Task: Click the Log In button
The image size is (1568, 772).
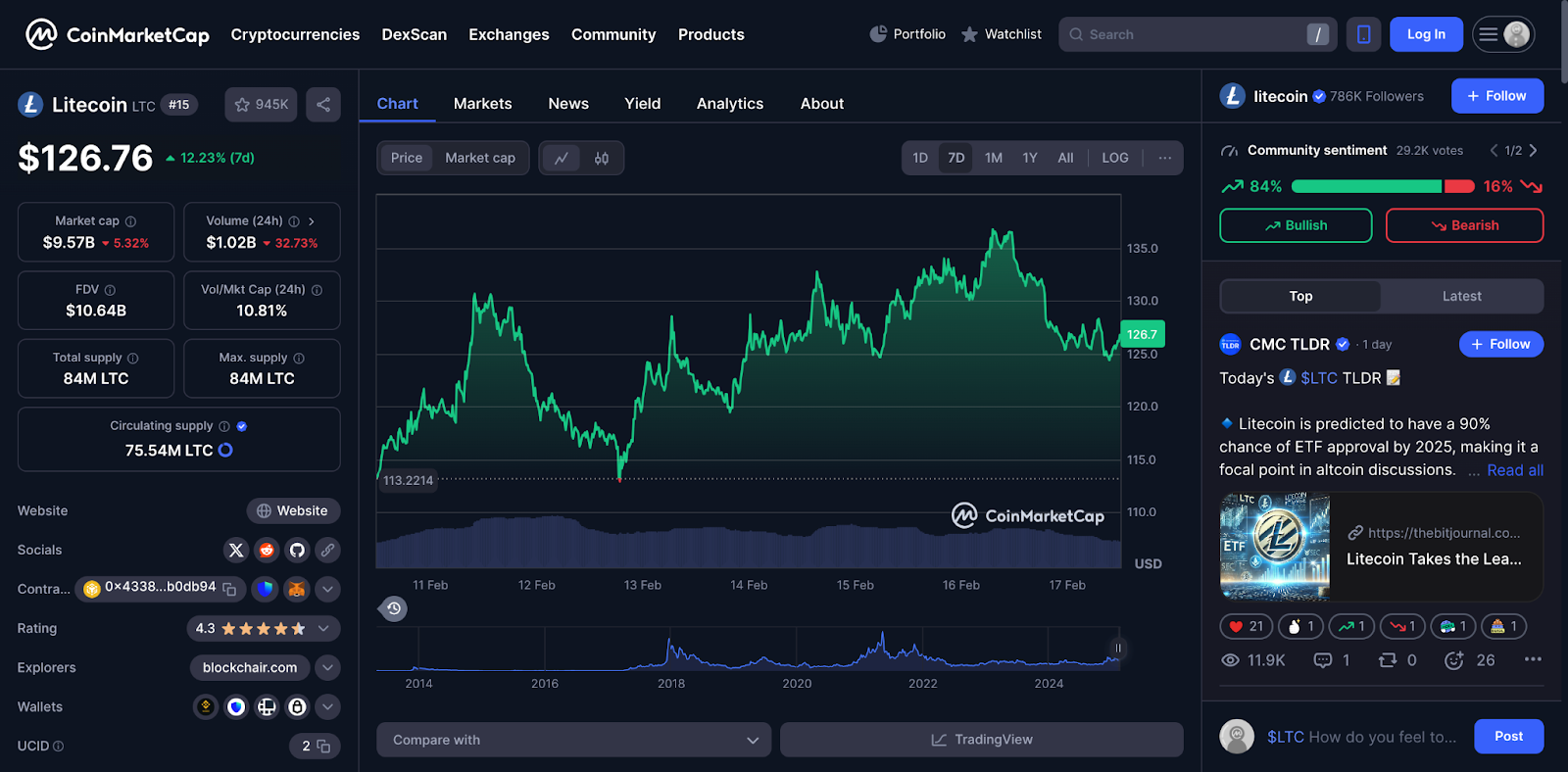Action: tap(1427, 34)
